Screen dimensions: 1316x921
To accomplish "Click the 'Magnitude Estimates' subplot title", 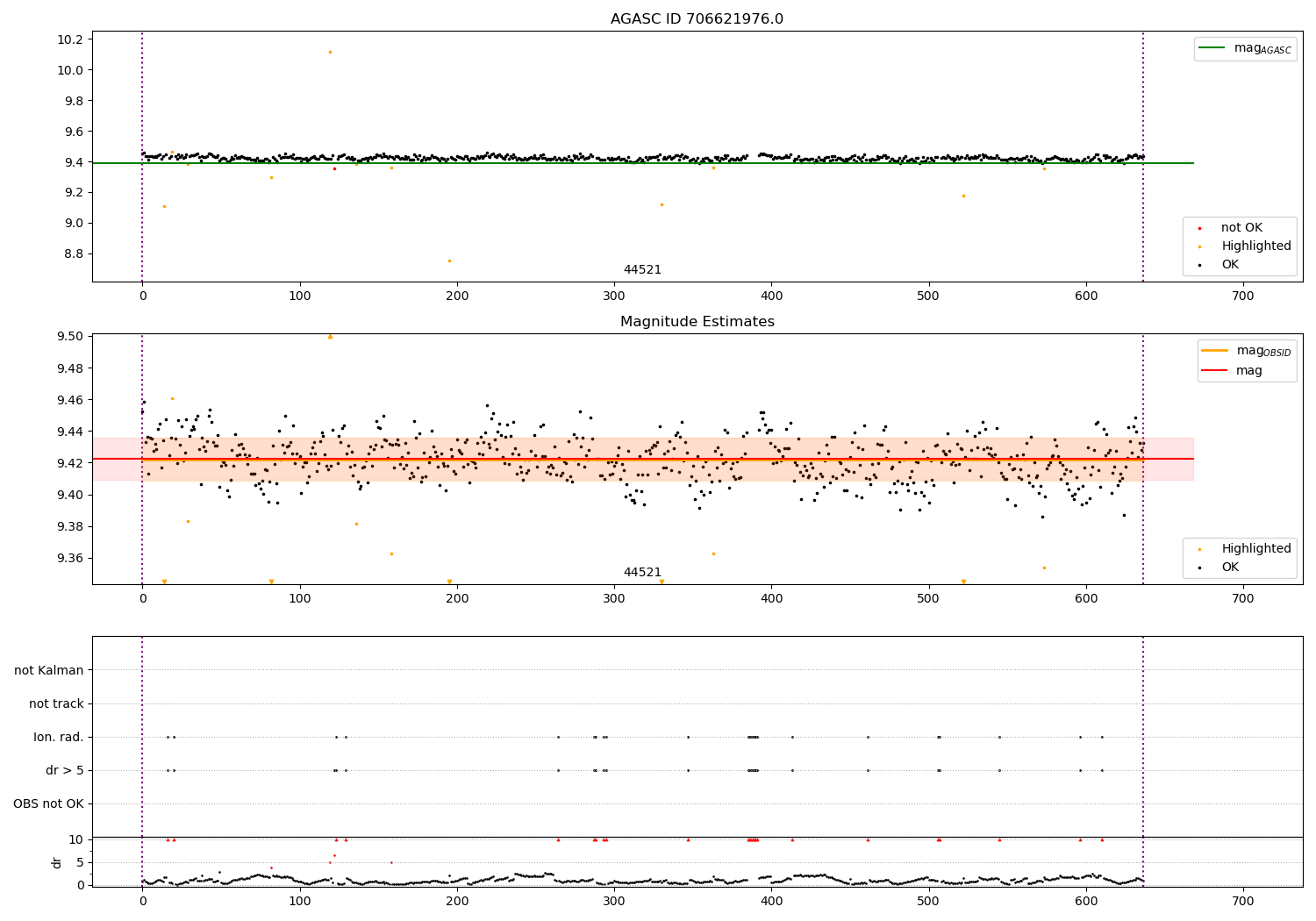I will tap(697, 322).
